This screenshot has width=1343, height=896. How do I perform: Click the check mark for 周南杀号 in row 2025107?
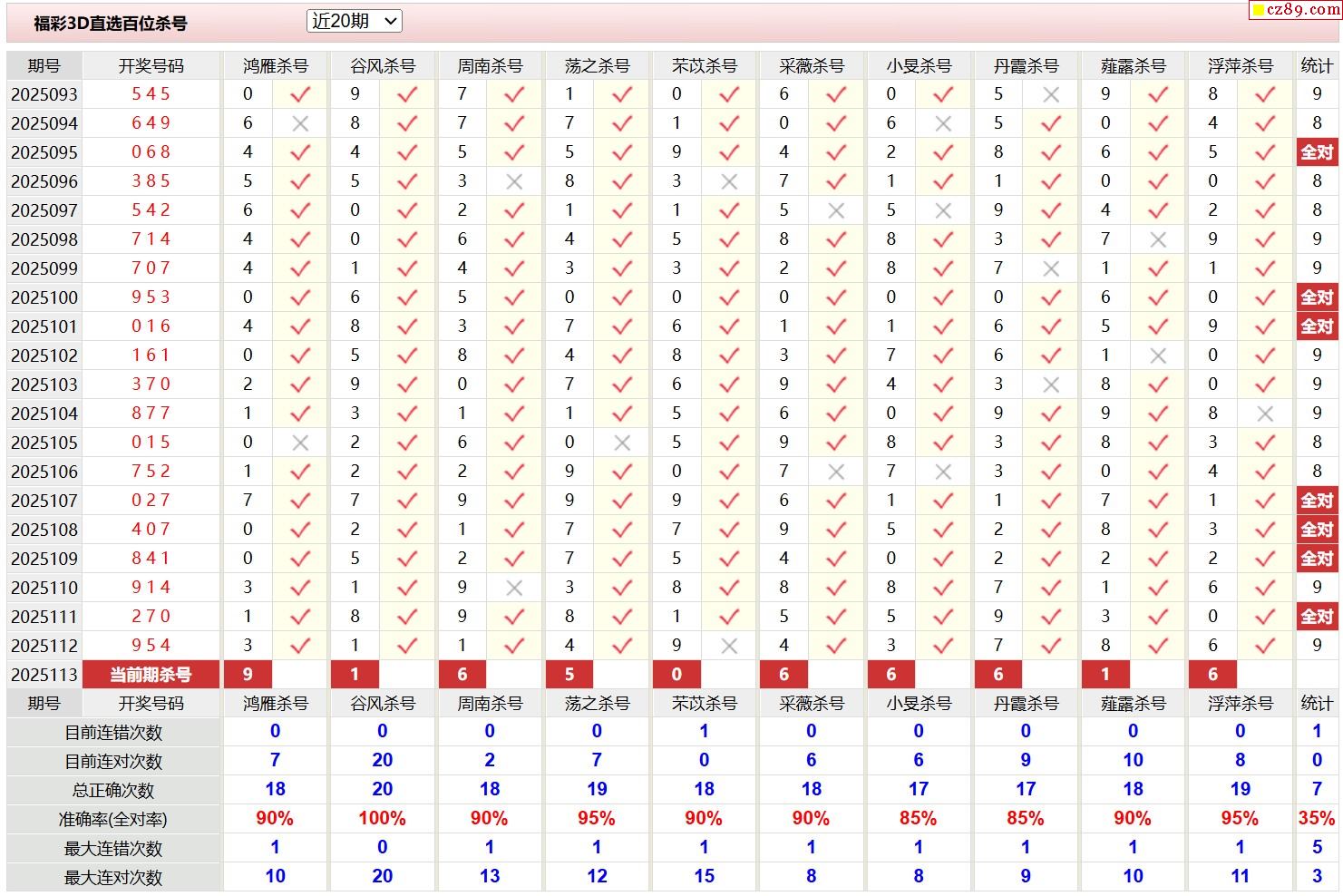pos(514,501)
